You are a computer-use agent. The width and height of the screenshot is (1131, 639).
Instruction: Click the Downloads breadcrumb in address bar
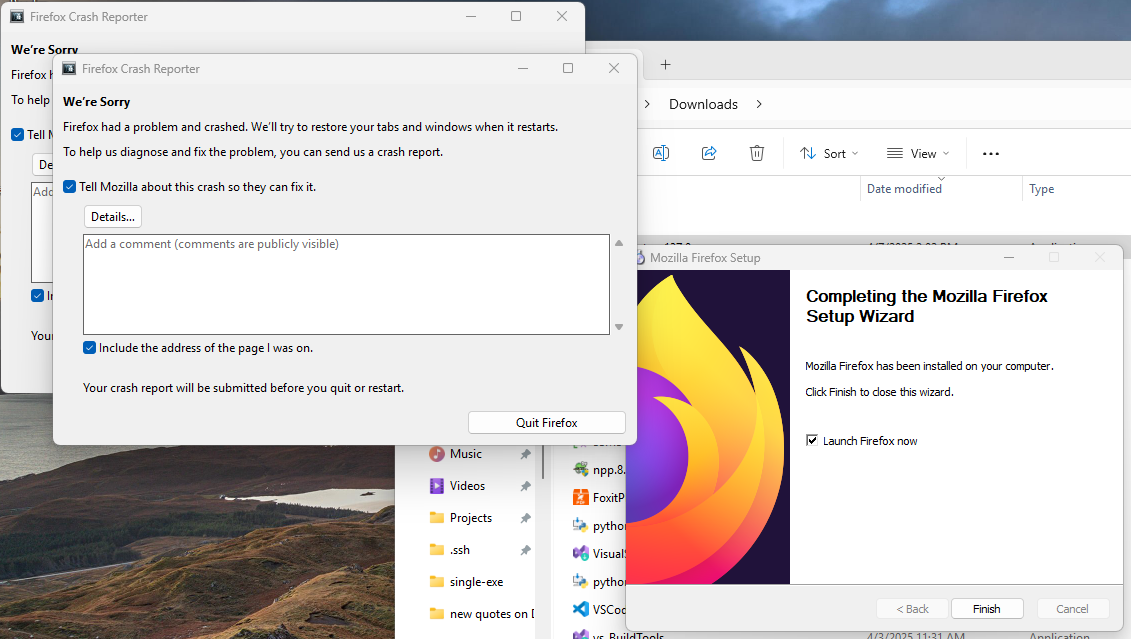pos(703,105)
